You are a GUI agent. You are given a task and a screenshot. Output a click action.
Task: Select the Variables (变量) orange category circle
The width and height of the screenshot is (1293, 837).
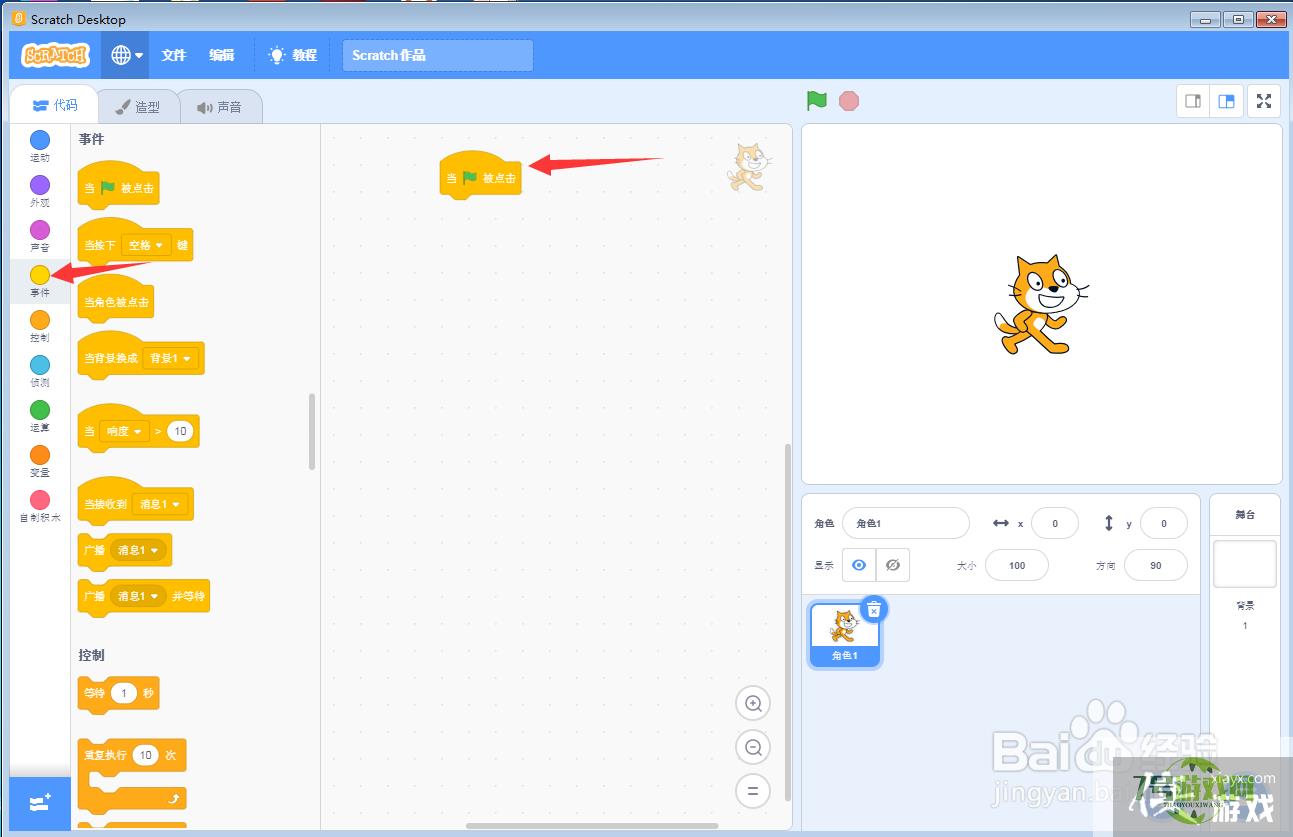tap(40, 455)
